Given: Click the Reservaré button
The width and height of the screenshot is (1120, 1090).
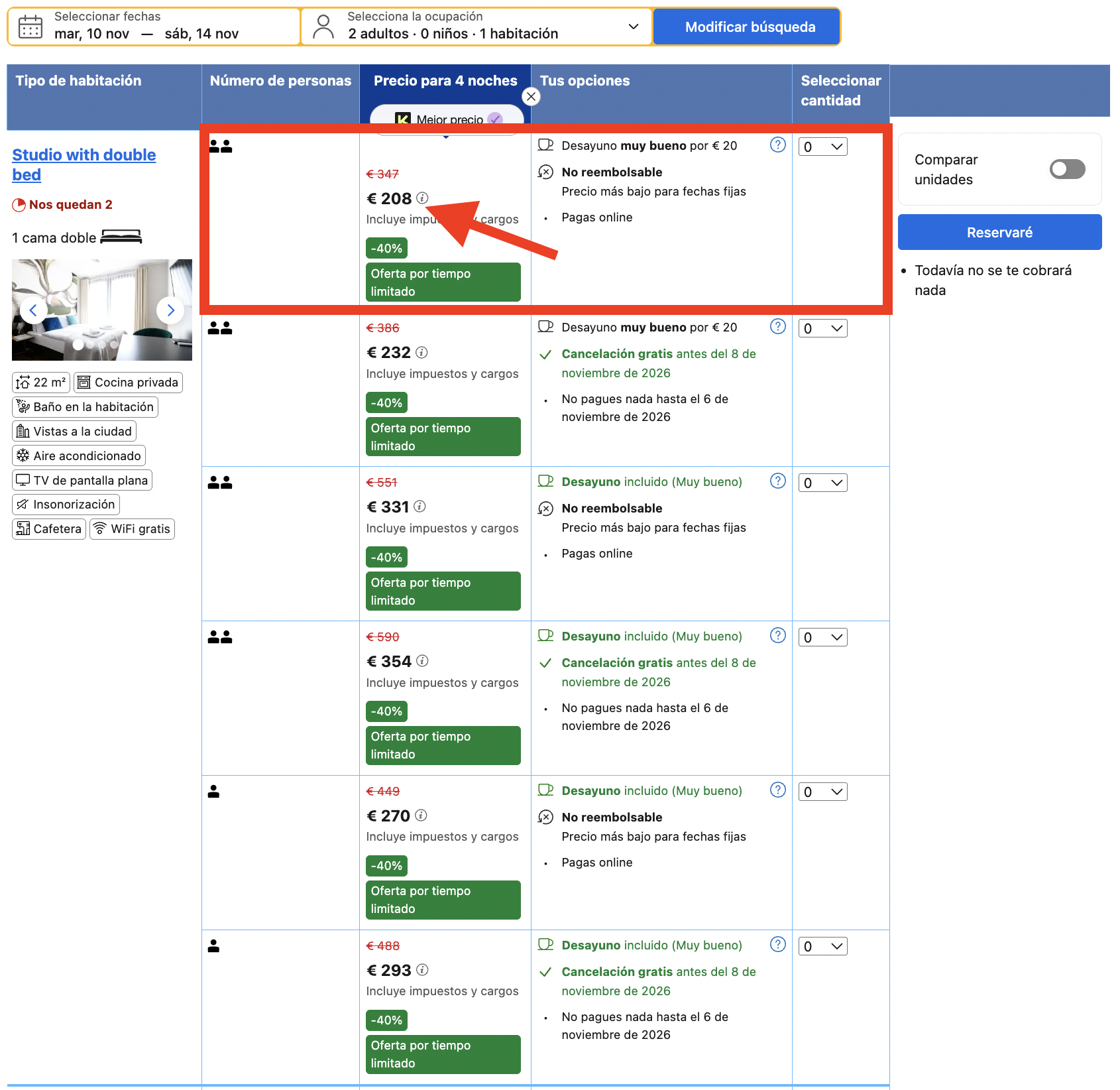Looking at the screenshot, I should pyautogui.click(x=999, y=232).
